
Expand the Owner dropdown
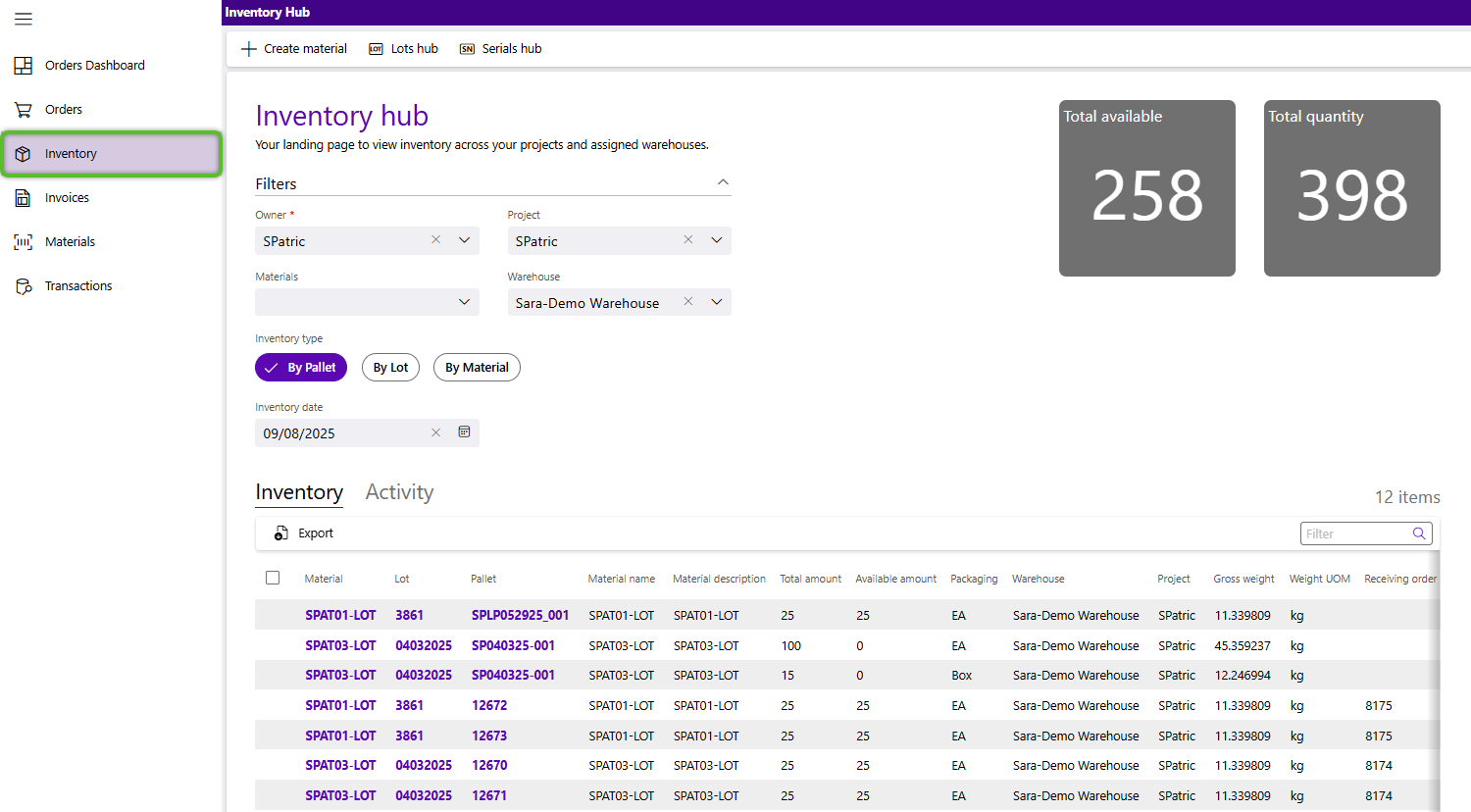pos(464,240)
